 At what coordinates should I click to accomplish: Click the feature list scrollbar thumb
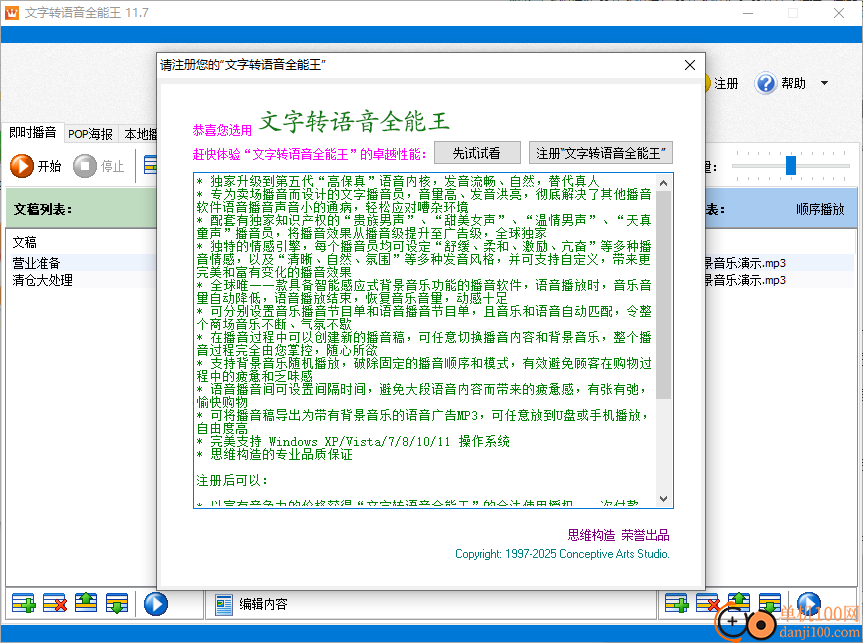pos(663,295)
